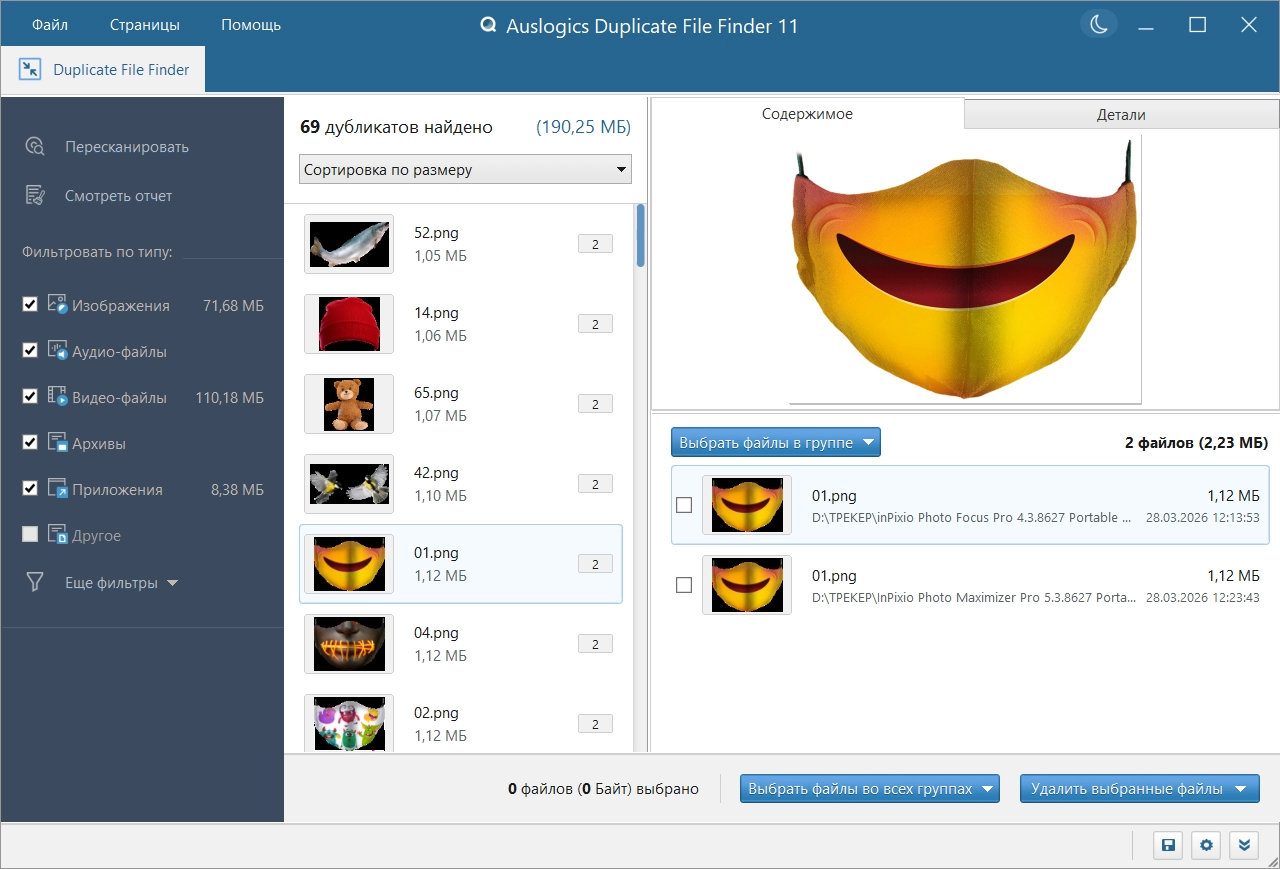Image resolution: width=1280 pixels, height=869 pixels.
Task: Click the 2 count badge for 02.png
Action: click(595, 724)
